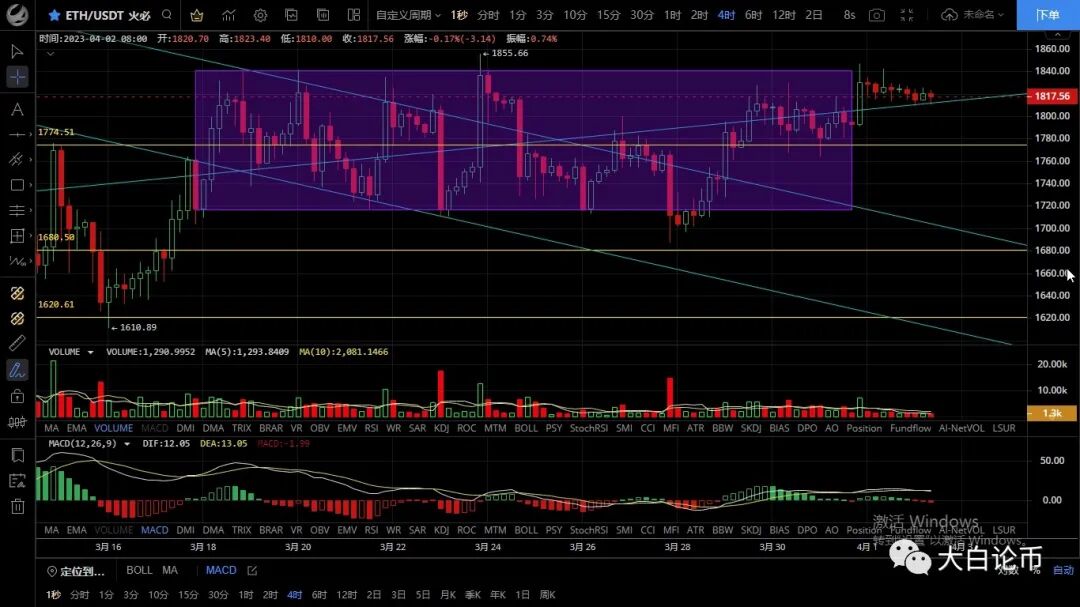The width and height of the screenshot is (1080, 607).
Task: Expand the 未命名 layout name dropdown
Action: coord(984,14)
